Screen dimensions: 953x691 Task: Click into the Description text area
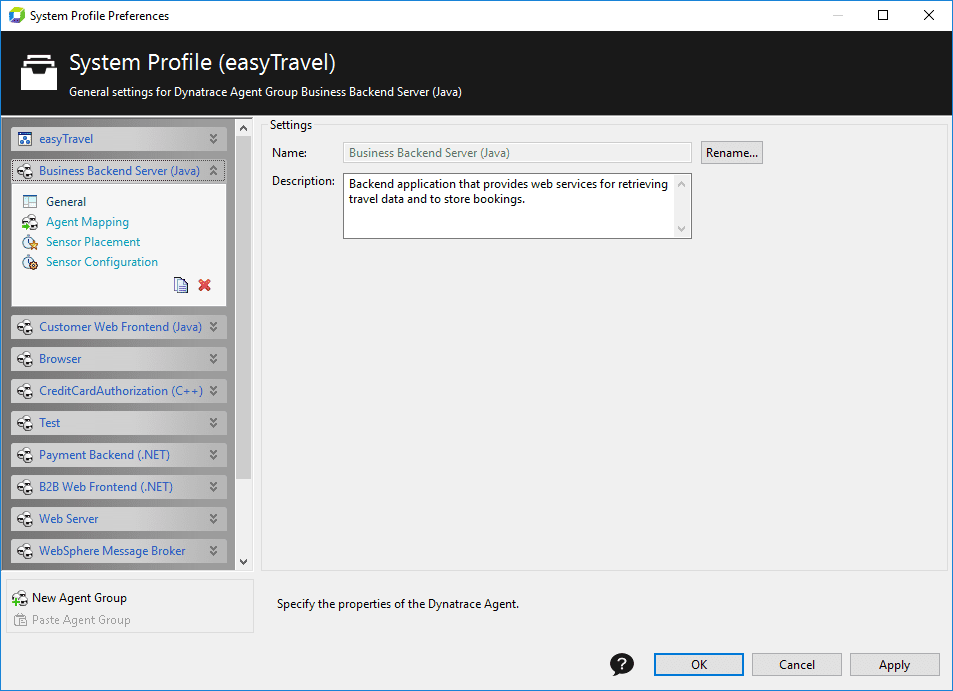click(509, 206)
